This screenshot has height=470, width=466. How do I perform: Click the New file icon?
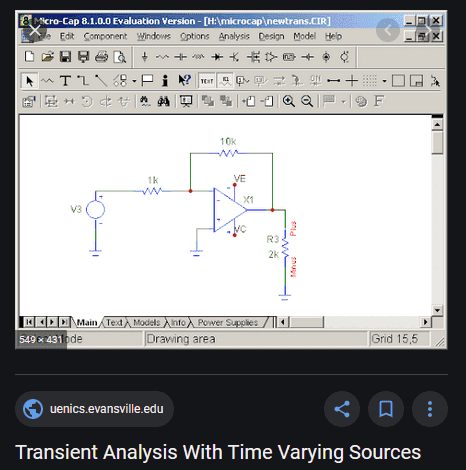29,57
